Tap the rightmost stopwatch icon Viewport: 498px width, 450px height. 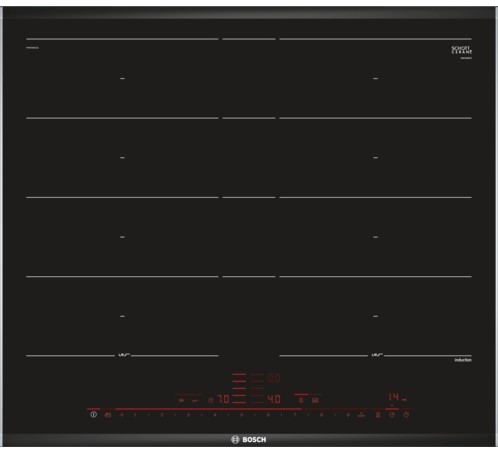tap(406, 415)
